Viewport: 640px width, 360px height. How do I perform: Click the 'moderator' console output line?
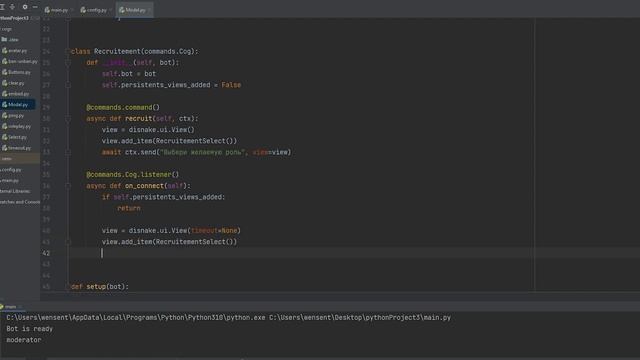point(24,340)
